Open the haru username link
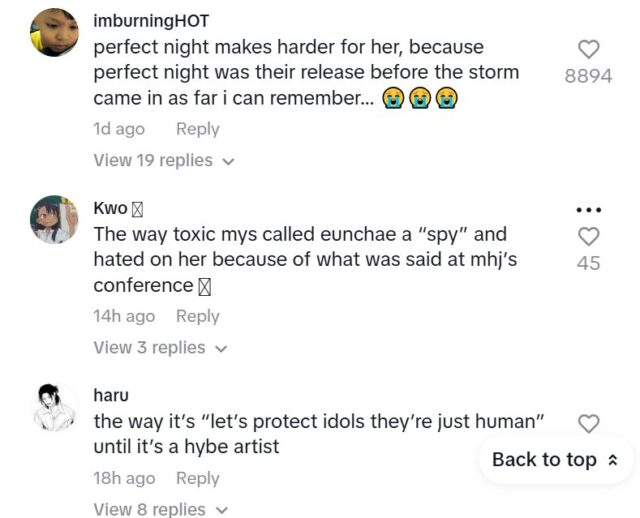 point(111,395)
